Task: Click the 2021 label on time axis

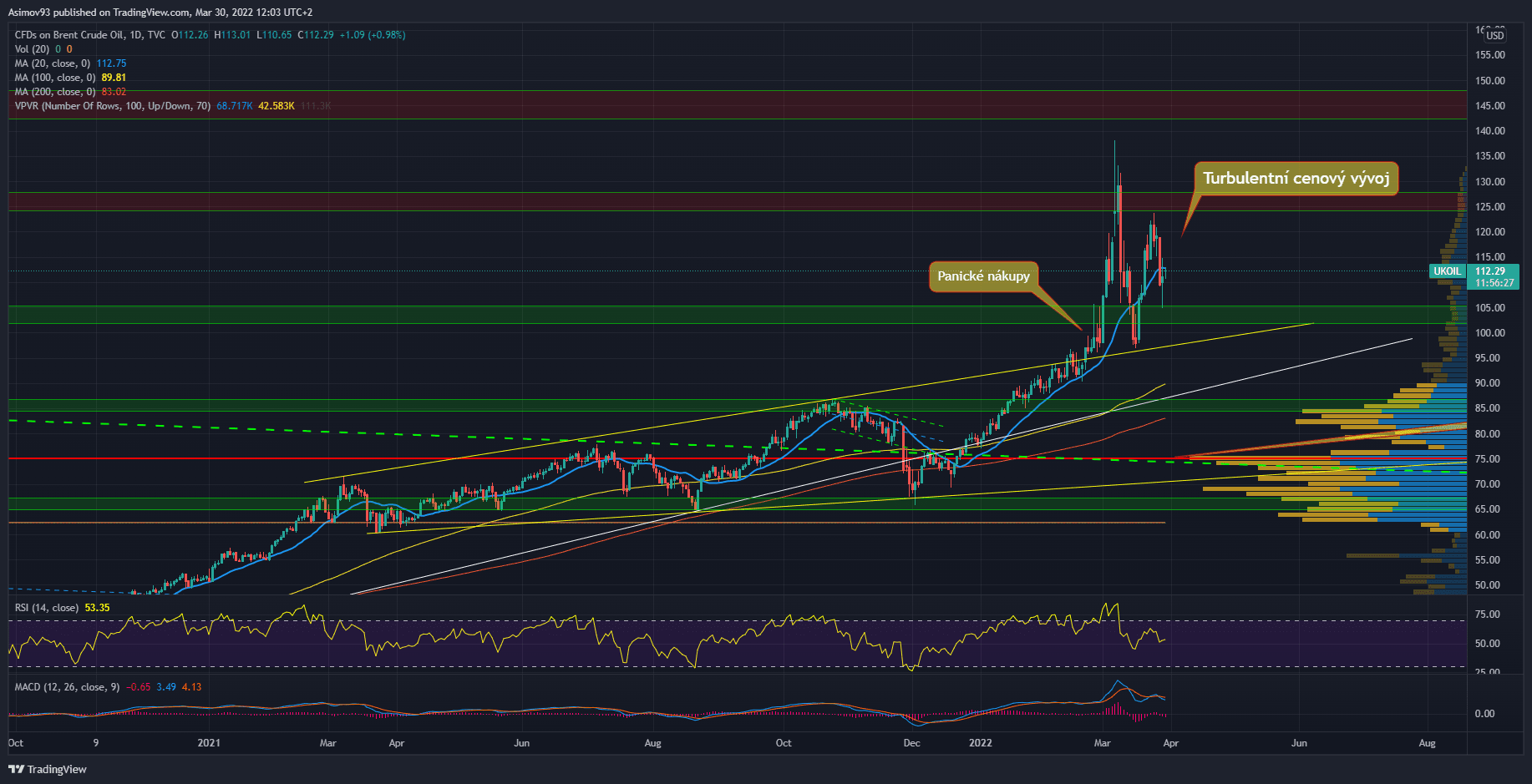Action: click(209, 743)
